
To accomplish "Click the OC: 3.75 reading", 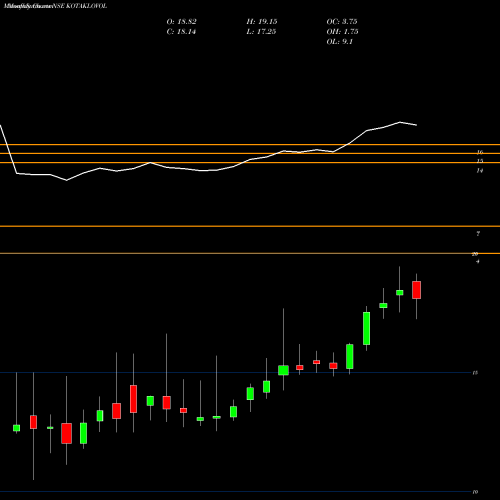I will click(x=342, y=22).
